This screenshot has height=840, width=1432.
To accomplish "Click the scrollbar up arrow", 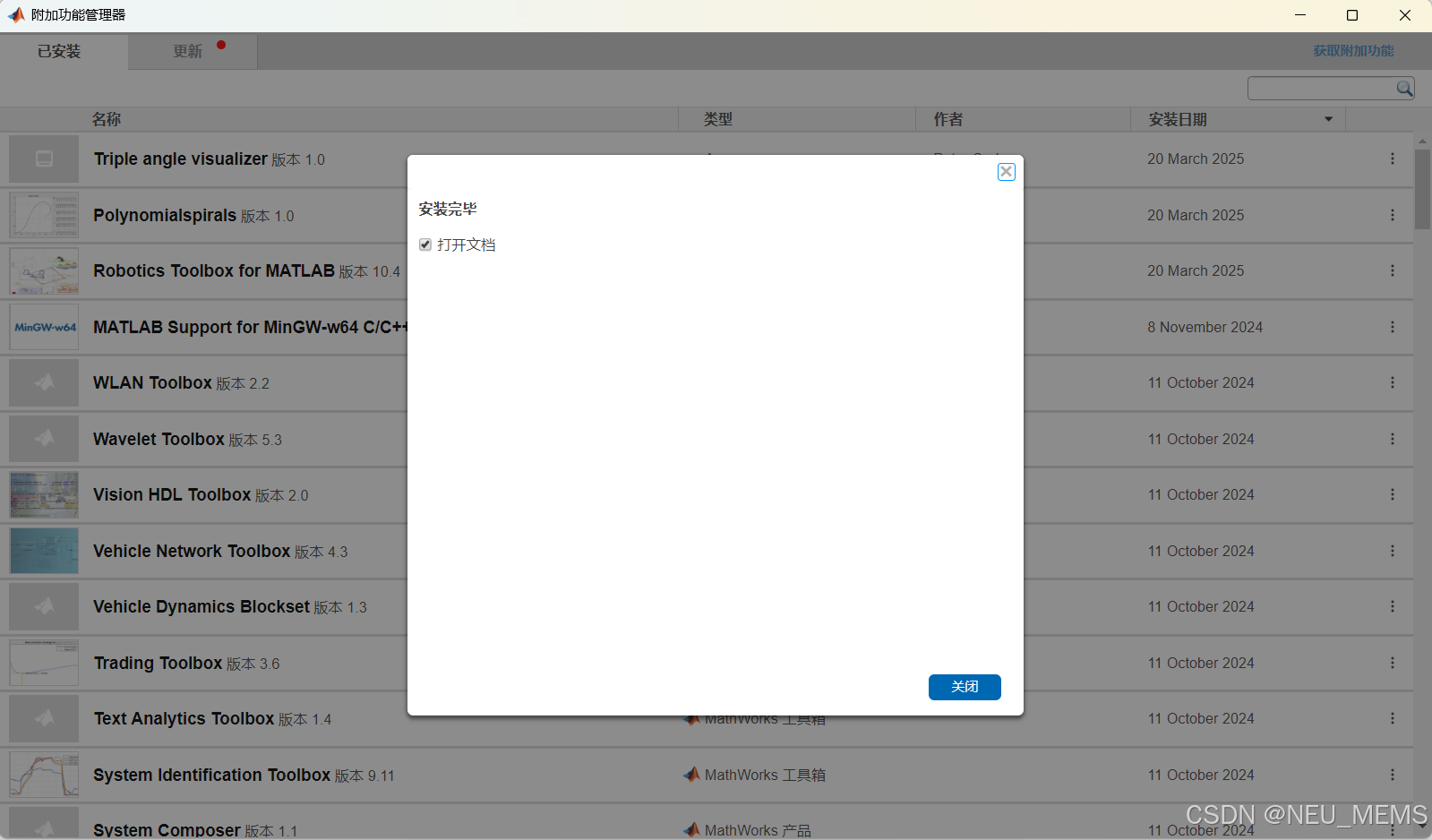I will (x=1422, y=141).
